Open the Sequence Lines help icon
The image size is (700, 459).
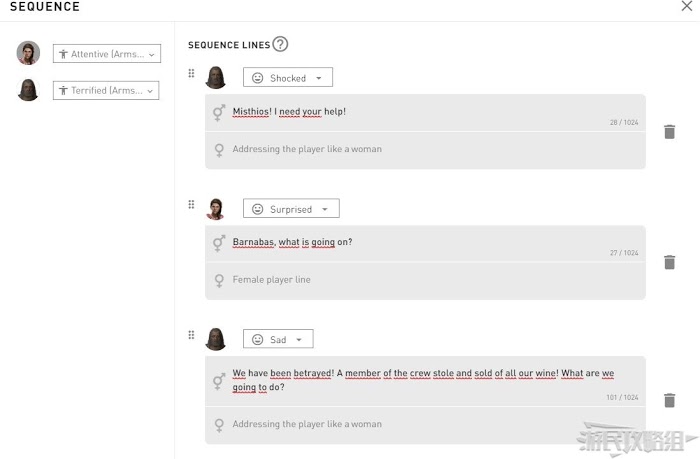280,44
